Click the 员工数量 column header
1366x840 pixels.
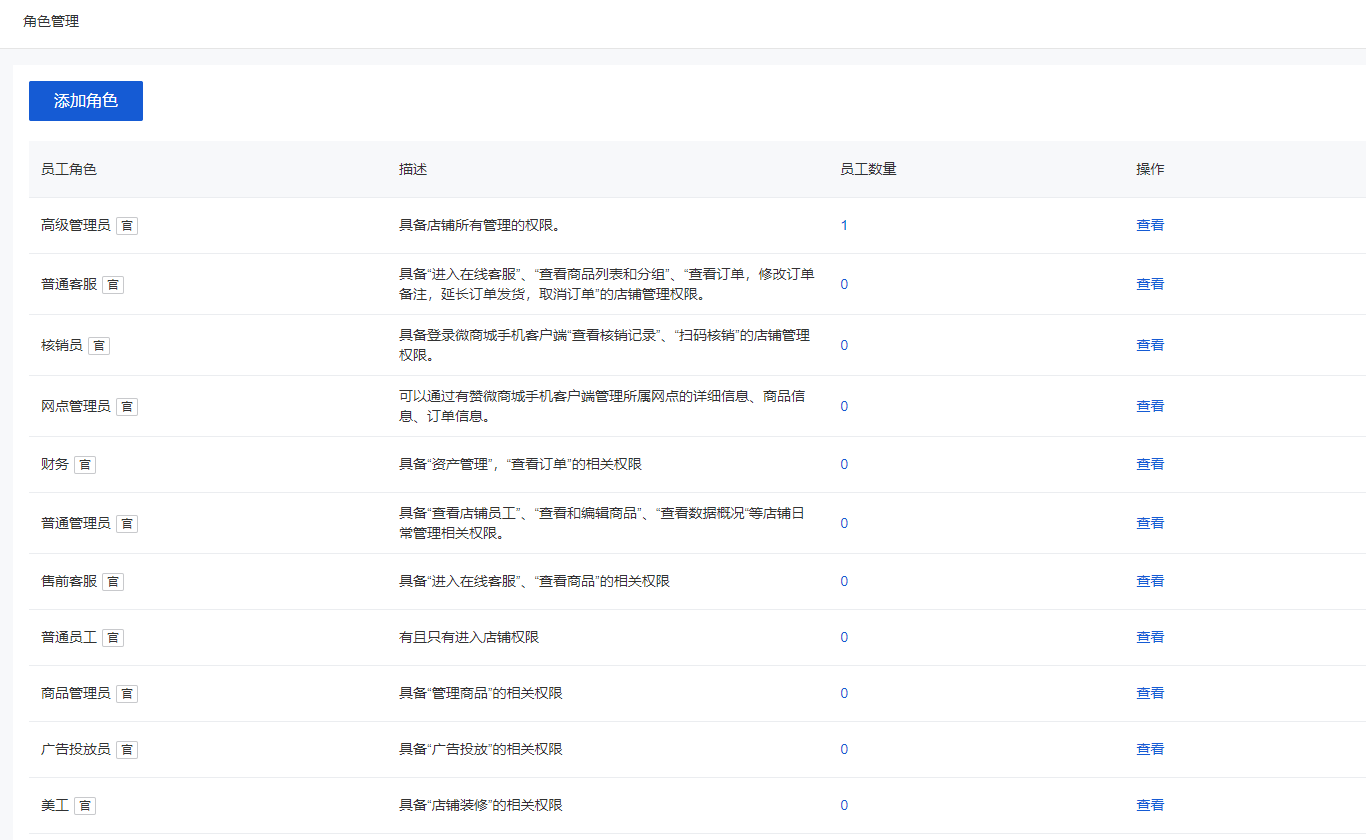[868, 169]
